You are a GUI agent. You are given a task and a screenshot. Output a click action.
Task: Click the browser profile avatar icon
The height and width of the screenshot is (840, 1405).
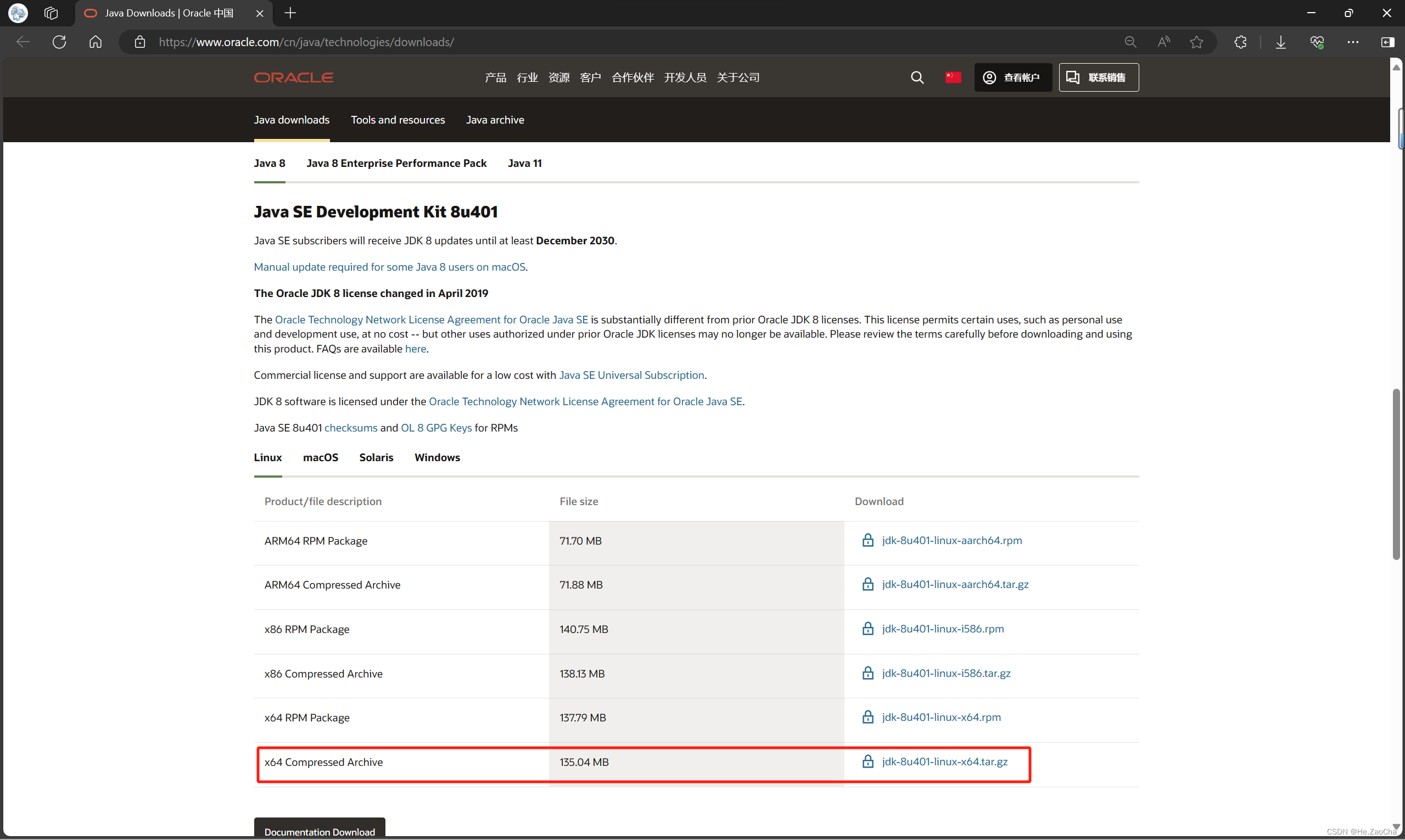[x=18, y=13]
